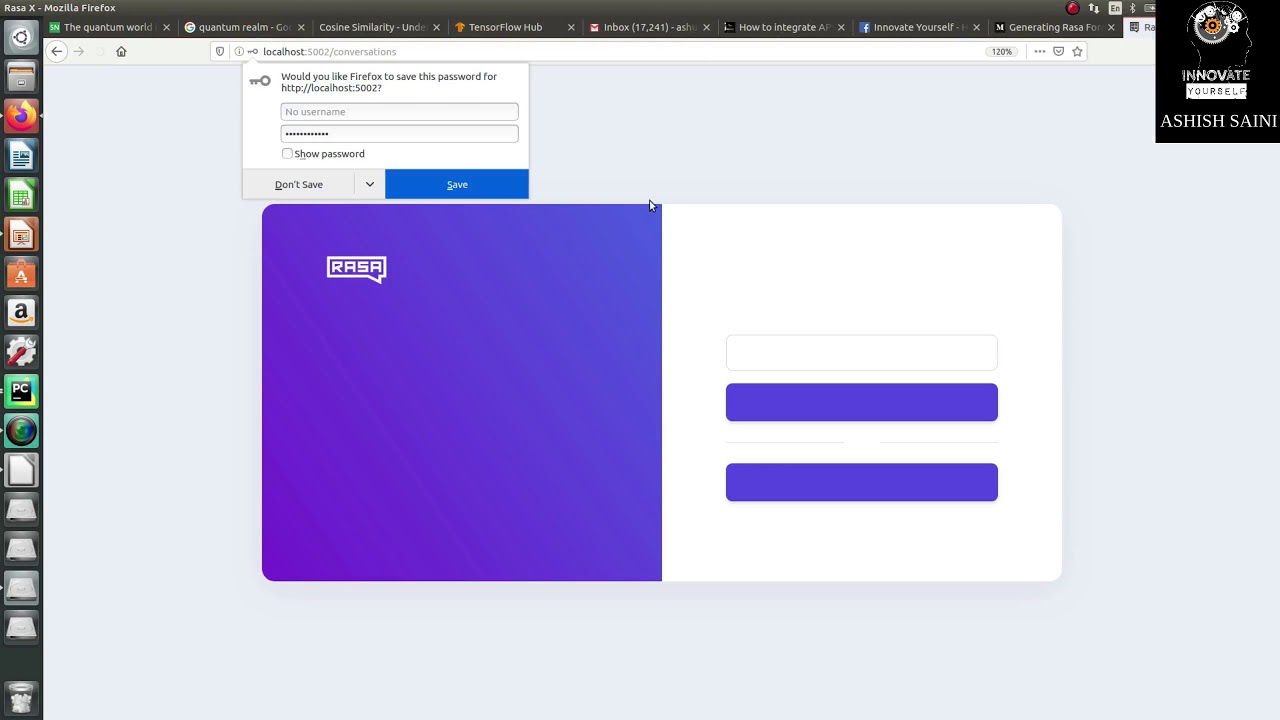Click the Rasa login password input box
The height and width of the screenshot is (720, 1280).
coord(862,353)
